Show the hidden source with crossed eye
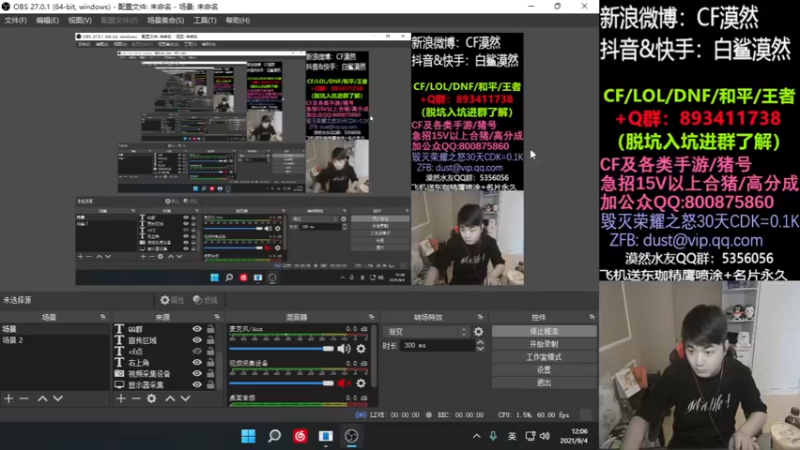The width and height of the screenshot is (800, 450). pos(197,352)
